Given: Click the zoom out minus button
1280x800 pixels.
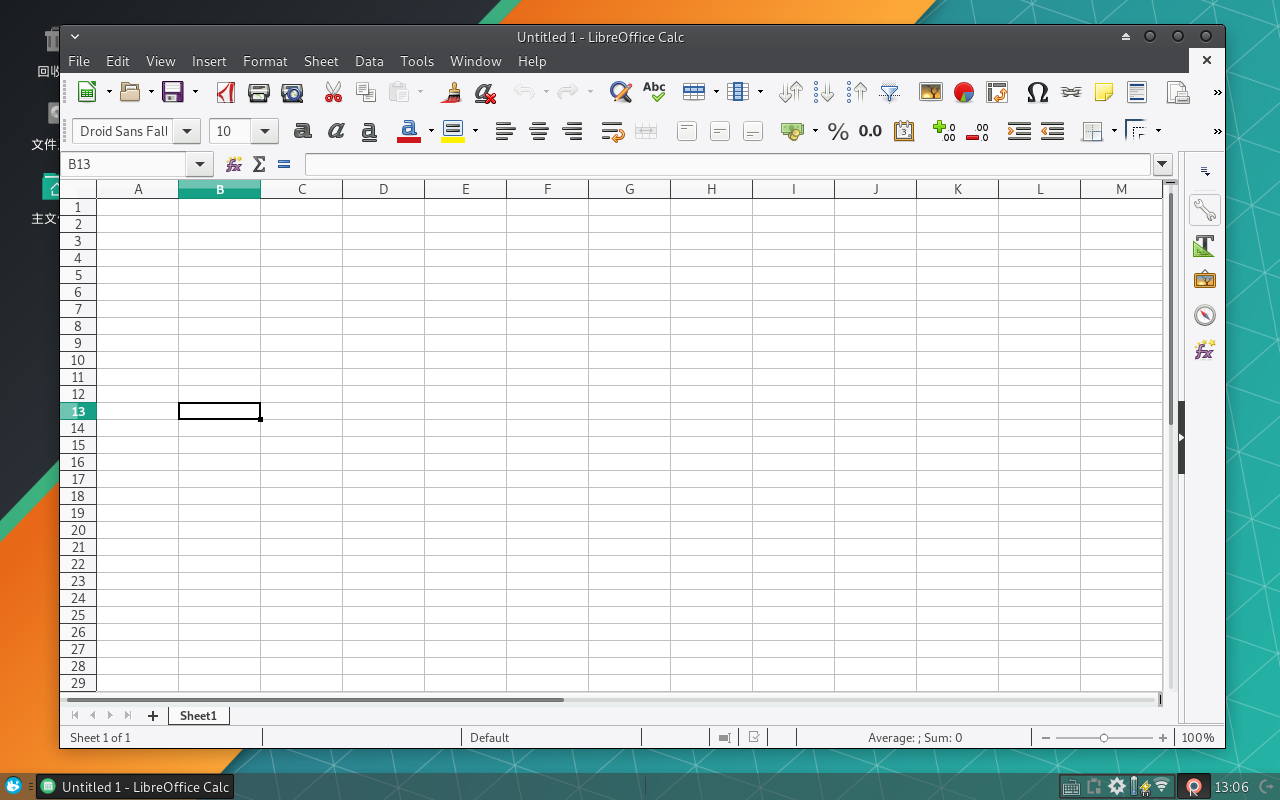Looking at the screenshot, I should [x=1046, y=738].
